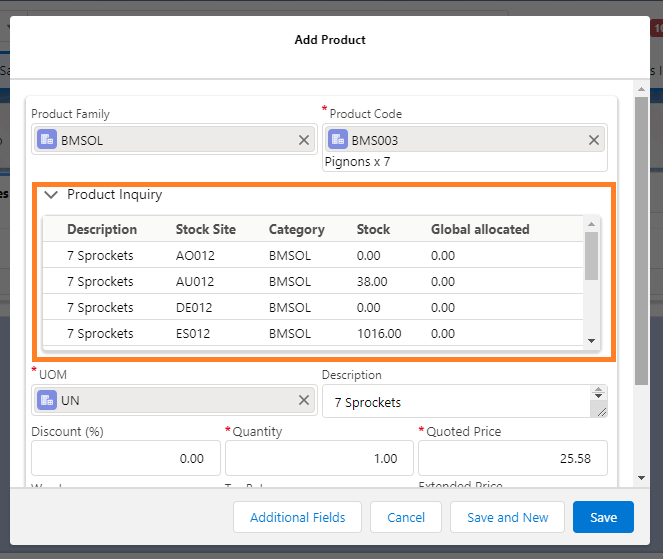
Task: Click the UN UOM record icon
Action: click(47, 400)
